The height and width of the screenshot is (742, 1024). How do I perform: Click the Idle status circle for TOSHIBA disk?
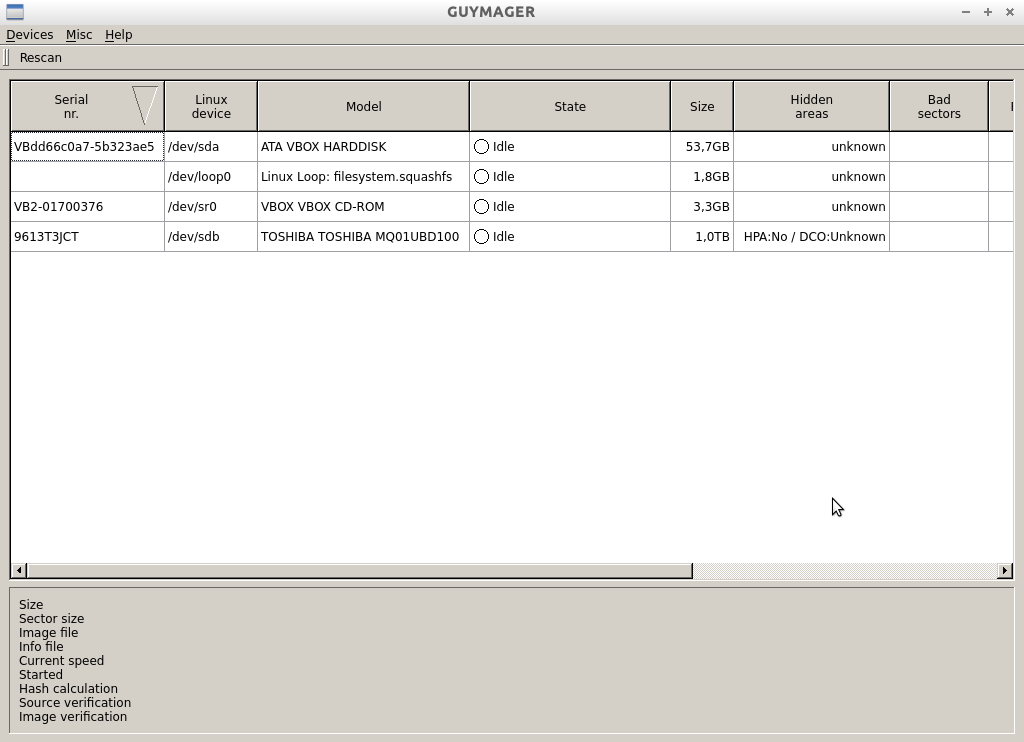point(481,236)
